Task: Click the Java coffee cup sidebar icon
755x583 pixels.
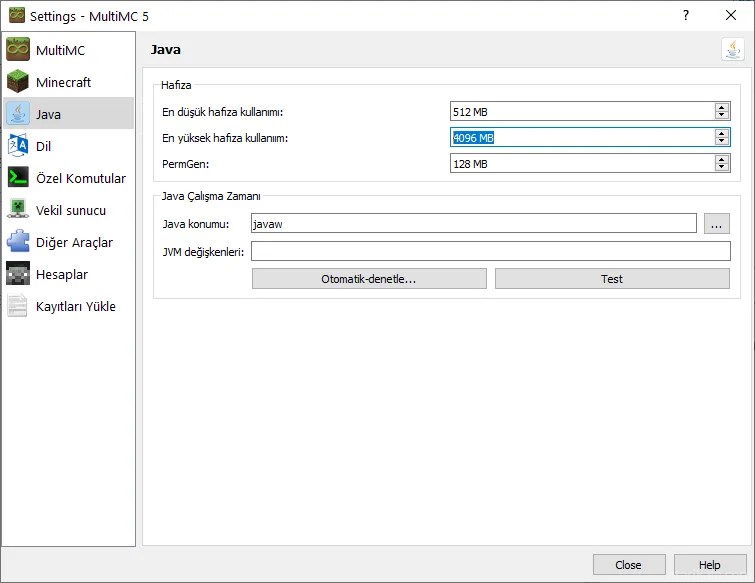Action: click(x=18, y=114)
